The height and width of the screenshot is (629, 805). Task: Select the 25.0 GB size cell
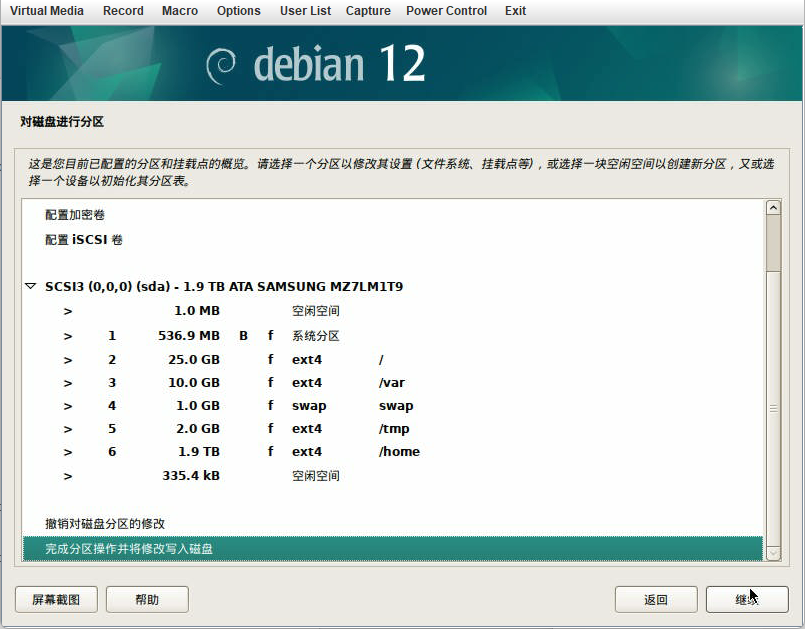(x=194, y=359)
